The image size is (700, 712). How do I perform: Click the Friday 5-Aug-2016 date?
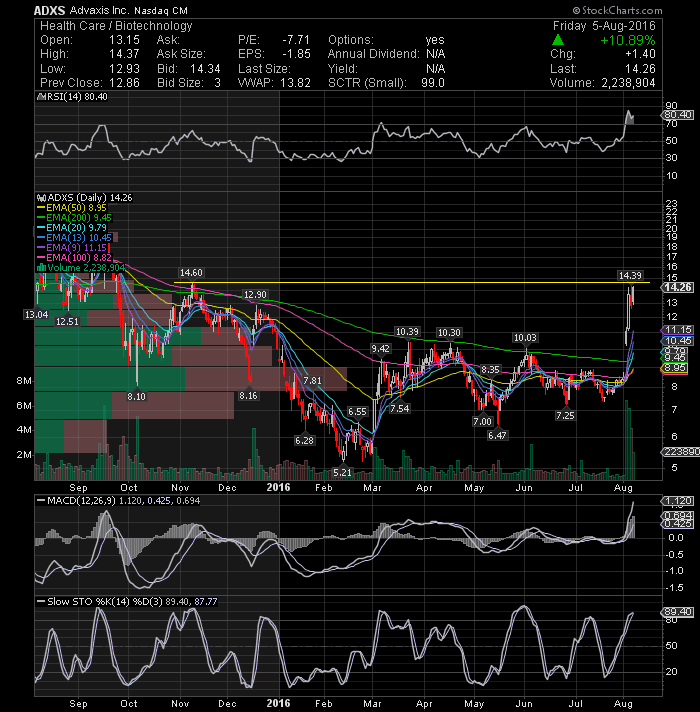tap(604, 26)
